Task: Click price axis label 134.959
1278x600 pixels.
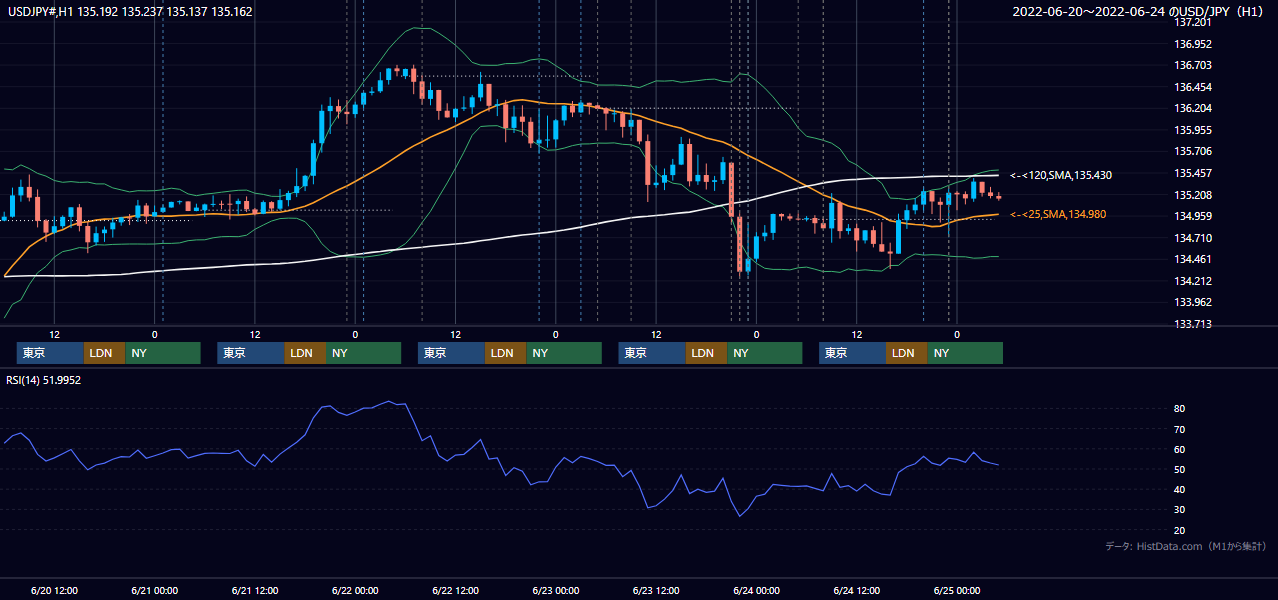Action: click(1194, 216)
